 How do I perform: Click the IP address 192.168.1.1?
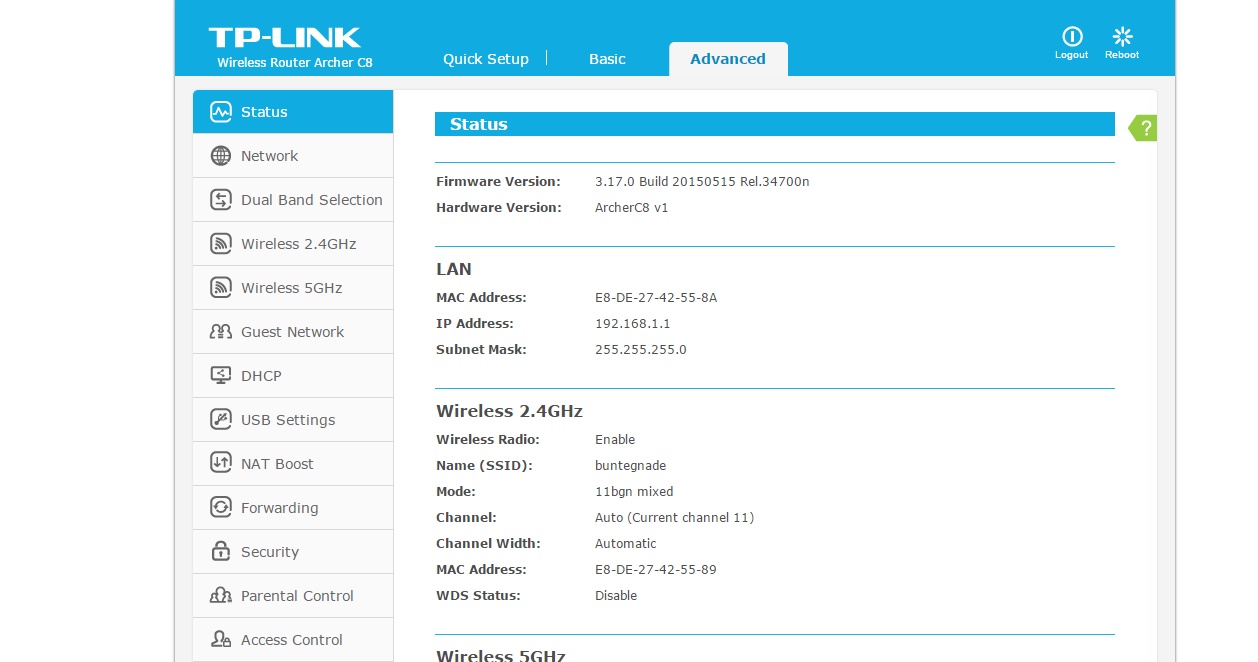pyautogui.click(x=633, y=324)
